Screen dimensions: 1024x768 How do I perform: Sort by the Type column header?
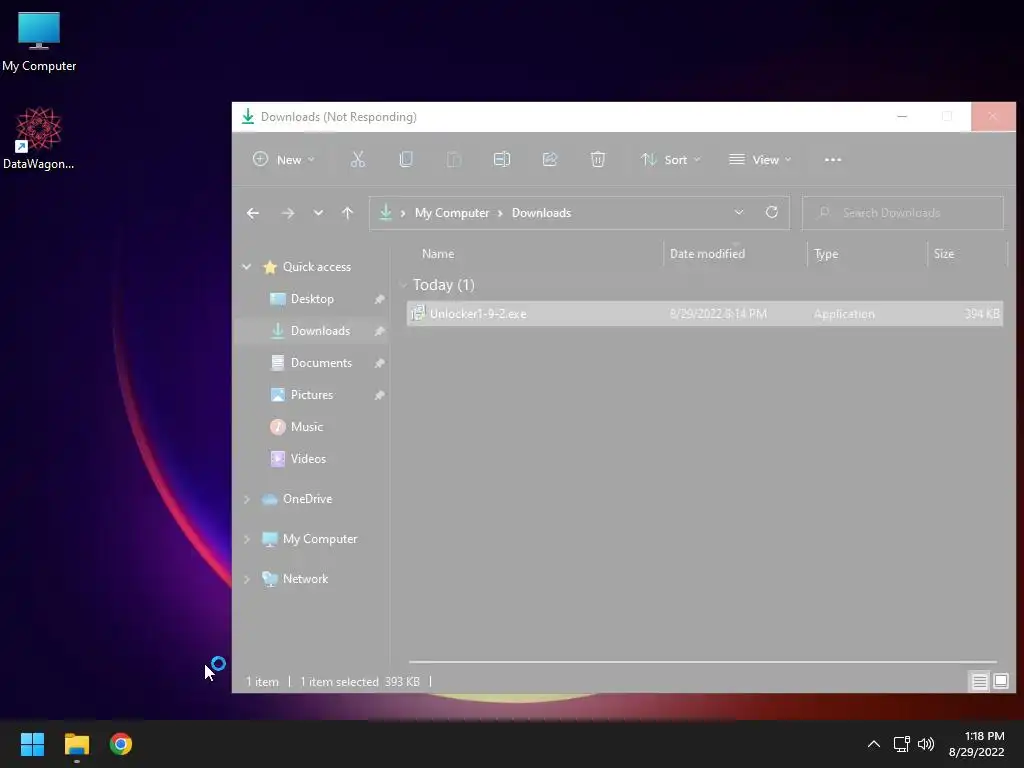pos(826,253)
